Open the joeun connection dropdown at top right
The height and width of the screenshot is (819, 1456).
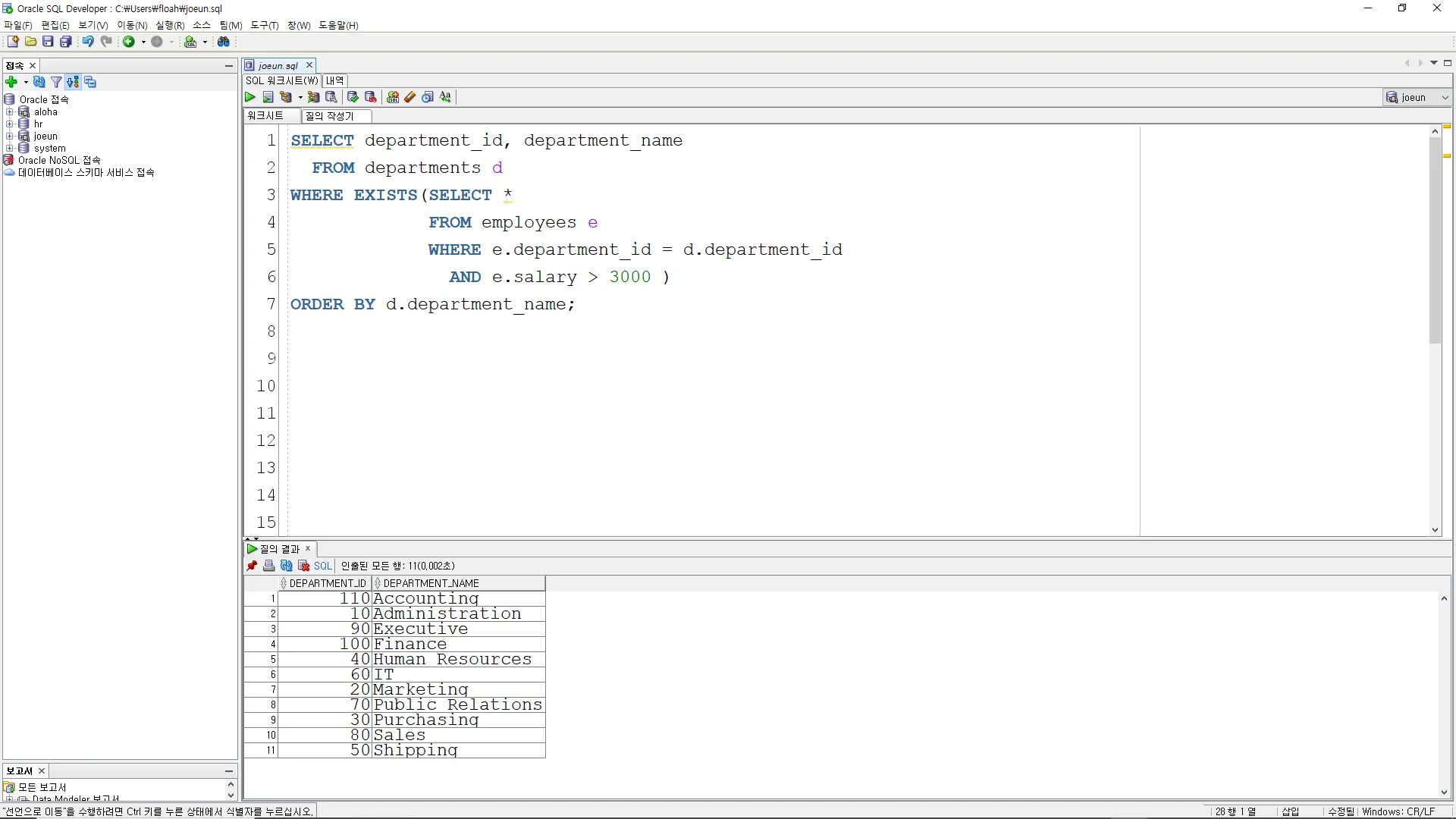pyautogui.click(x=1445, y=97)
